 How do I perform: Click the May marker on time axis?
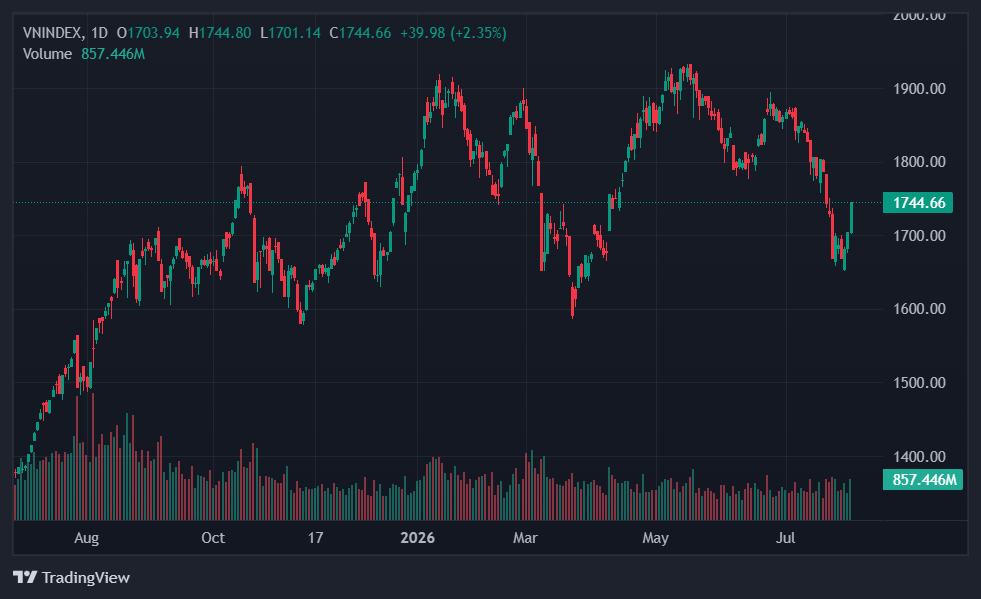[655, 538]
